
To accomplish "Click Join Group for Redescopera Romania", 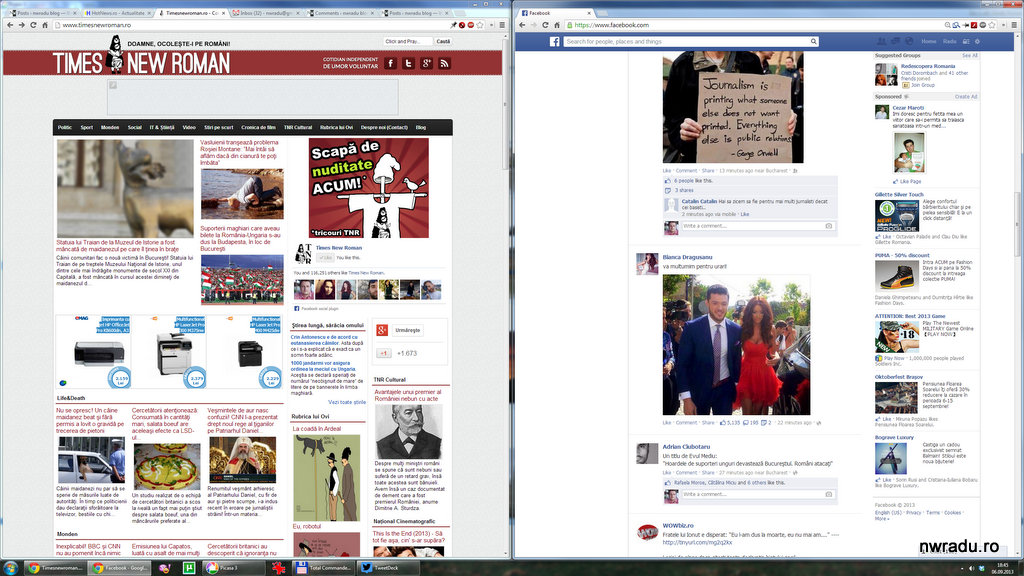I will point(923,85).
